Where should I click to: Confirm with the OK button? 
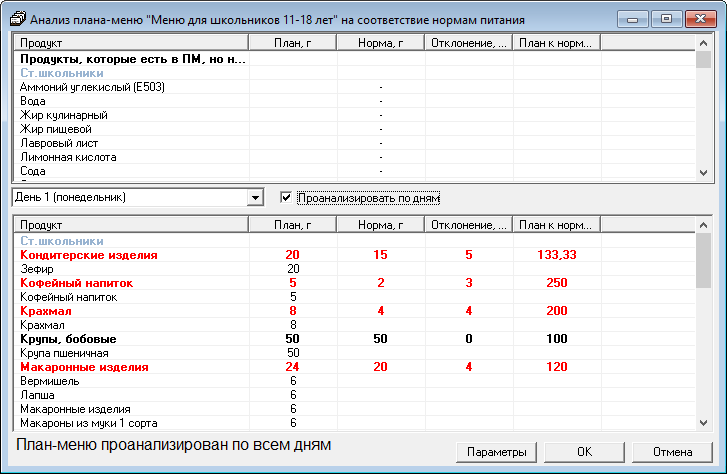[x=585, y=452]
